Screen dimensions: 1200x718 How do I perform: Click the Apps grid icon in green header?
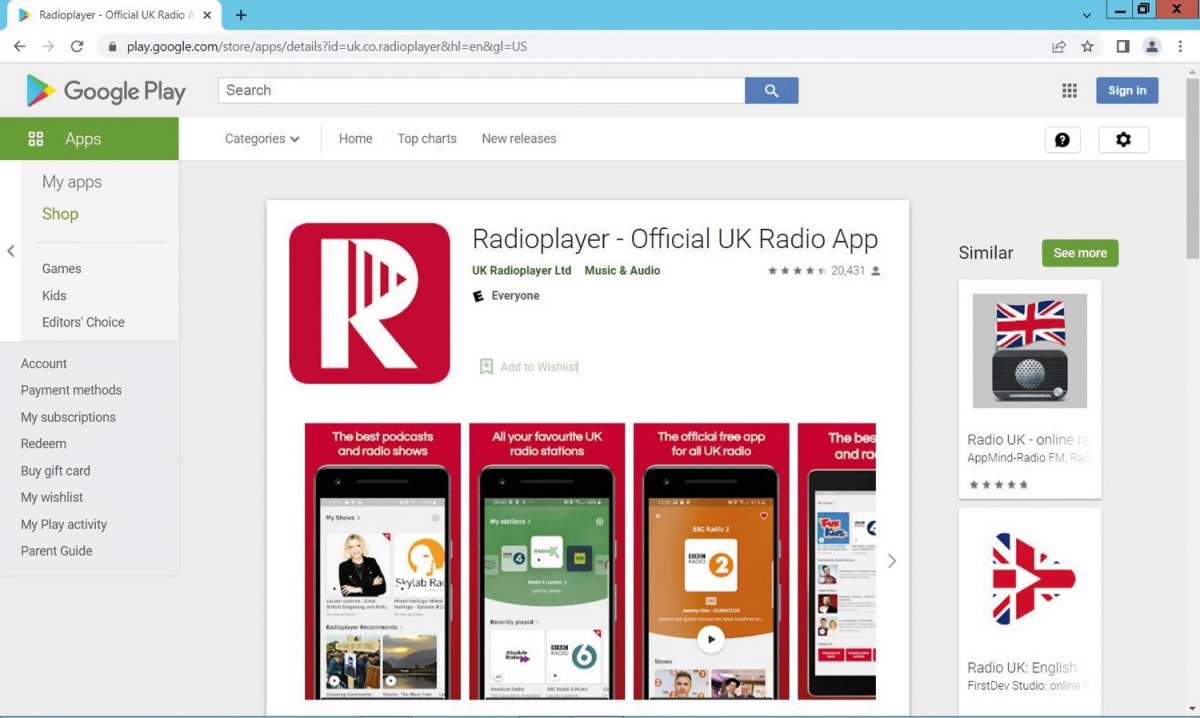coord(36,139)
